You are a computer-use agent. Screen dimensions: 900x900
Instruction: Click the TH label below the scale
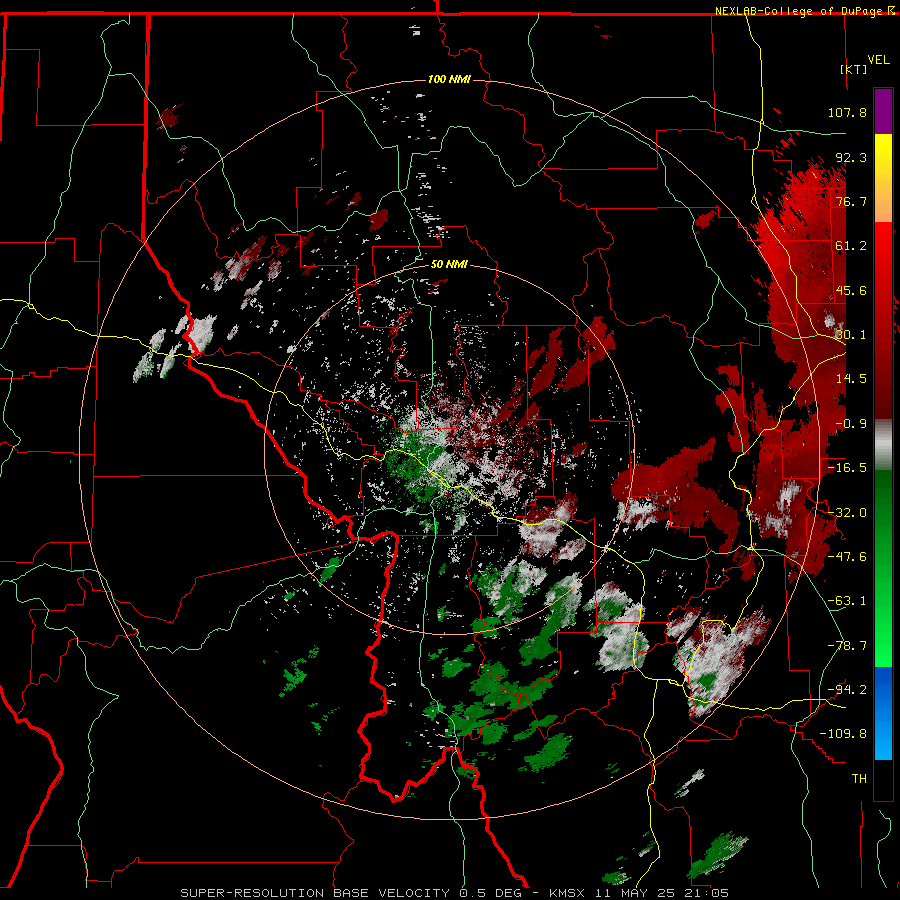pyautogui.click(x=859, y=779)
